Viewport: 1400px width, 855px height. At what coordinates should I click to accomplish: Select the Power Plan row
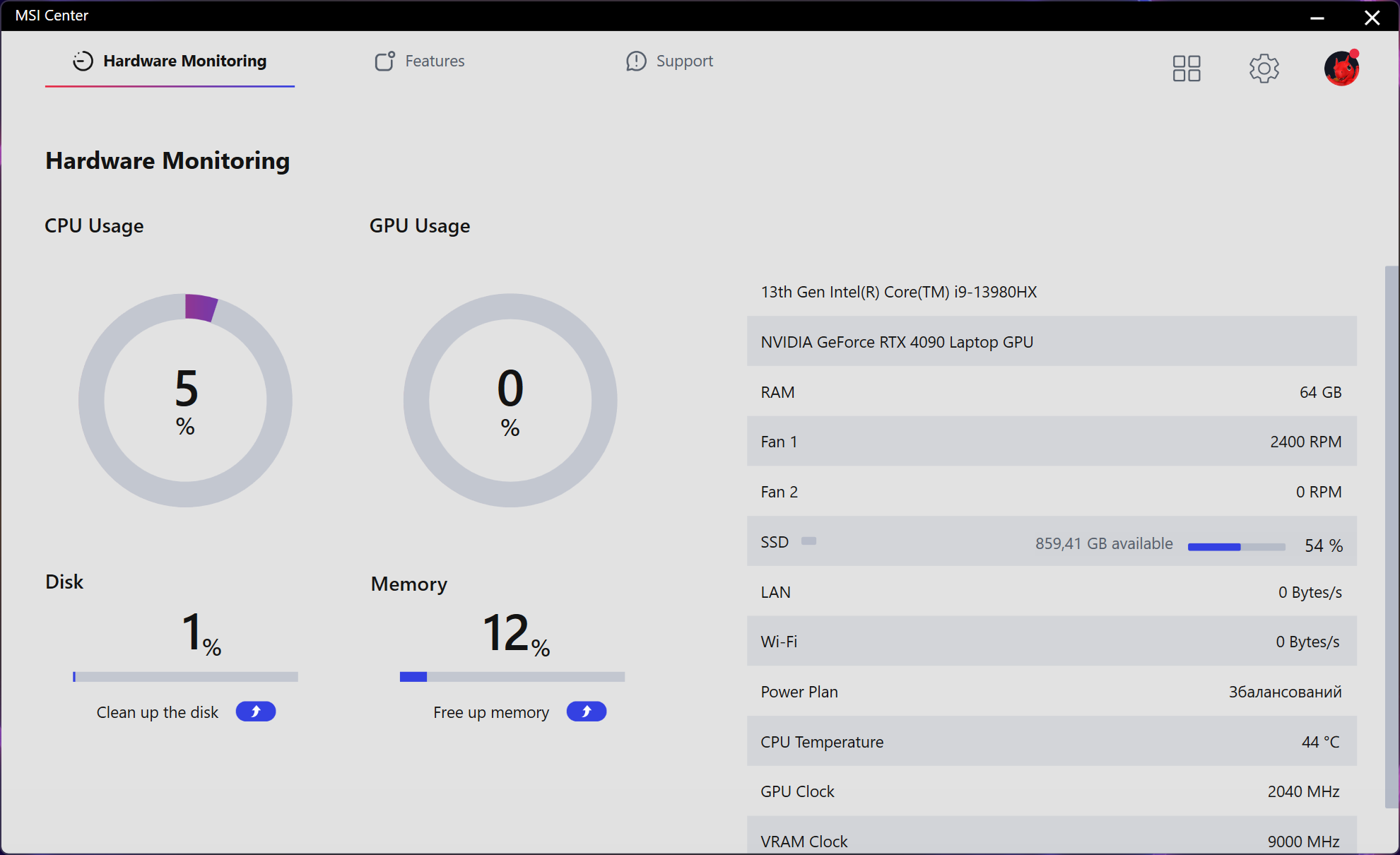[1051, 692]
